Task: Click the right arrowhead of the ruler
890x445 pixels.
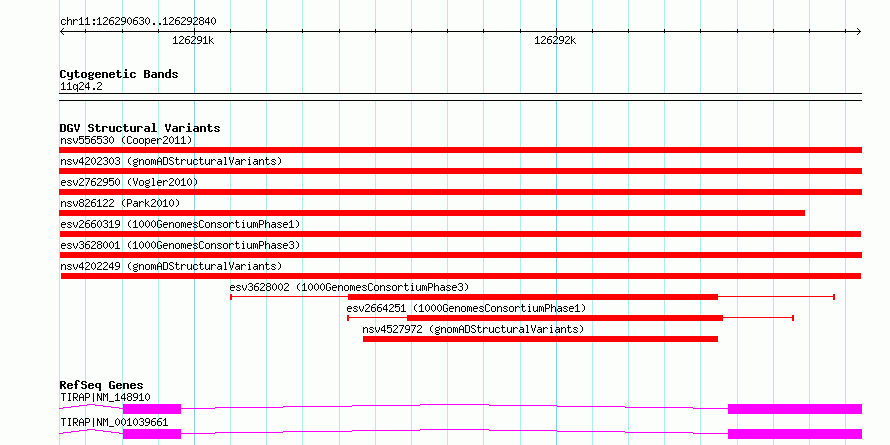Action: point(859,31)
